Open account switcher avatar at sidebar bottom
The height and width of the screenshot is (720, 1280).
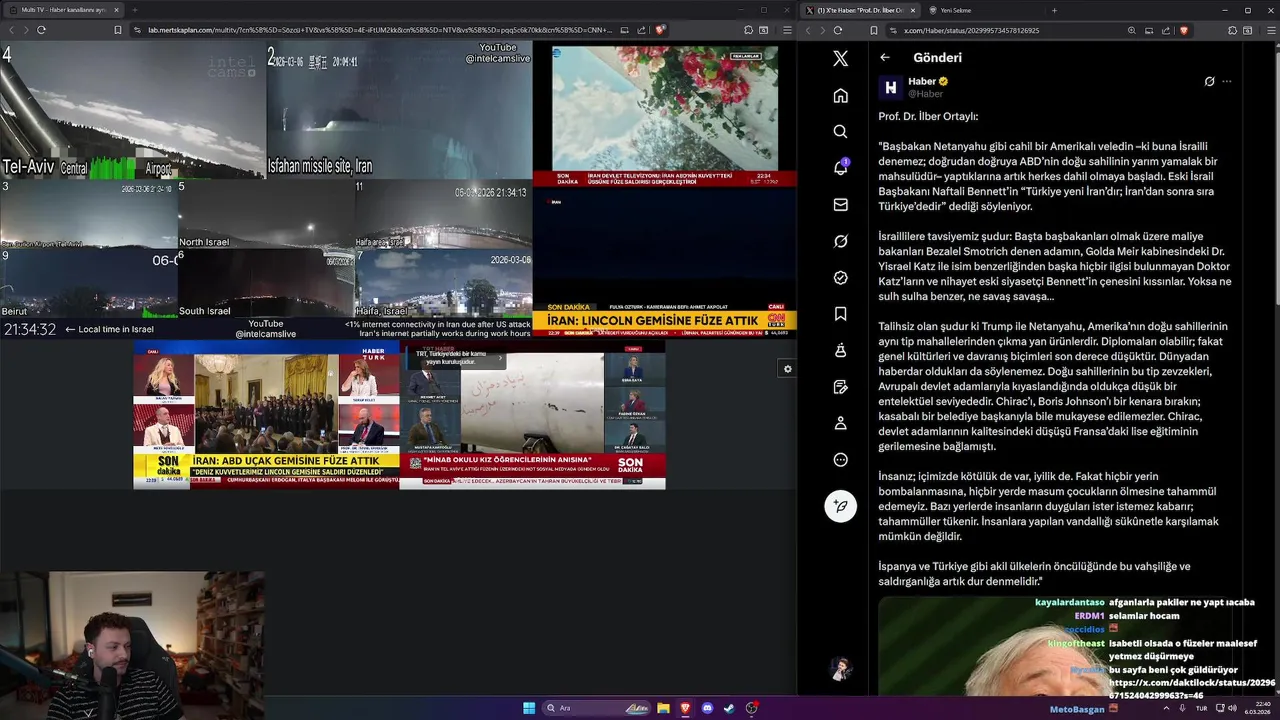pyautogui.click(x=840, y=668)
